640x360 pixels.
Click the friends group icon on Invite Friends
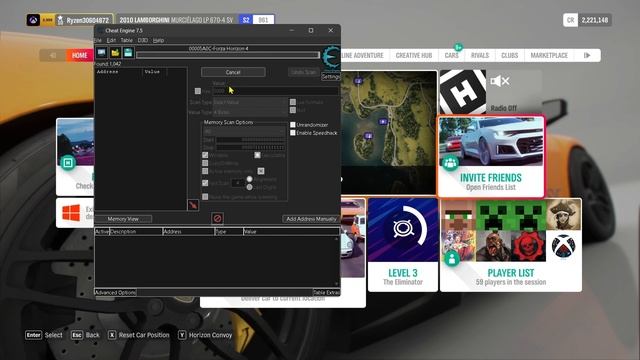point(450,163)
